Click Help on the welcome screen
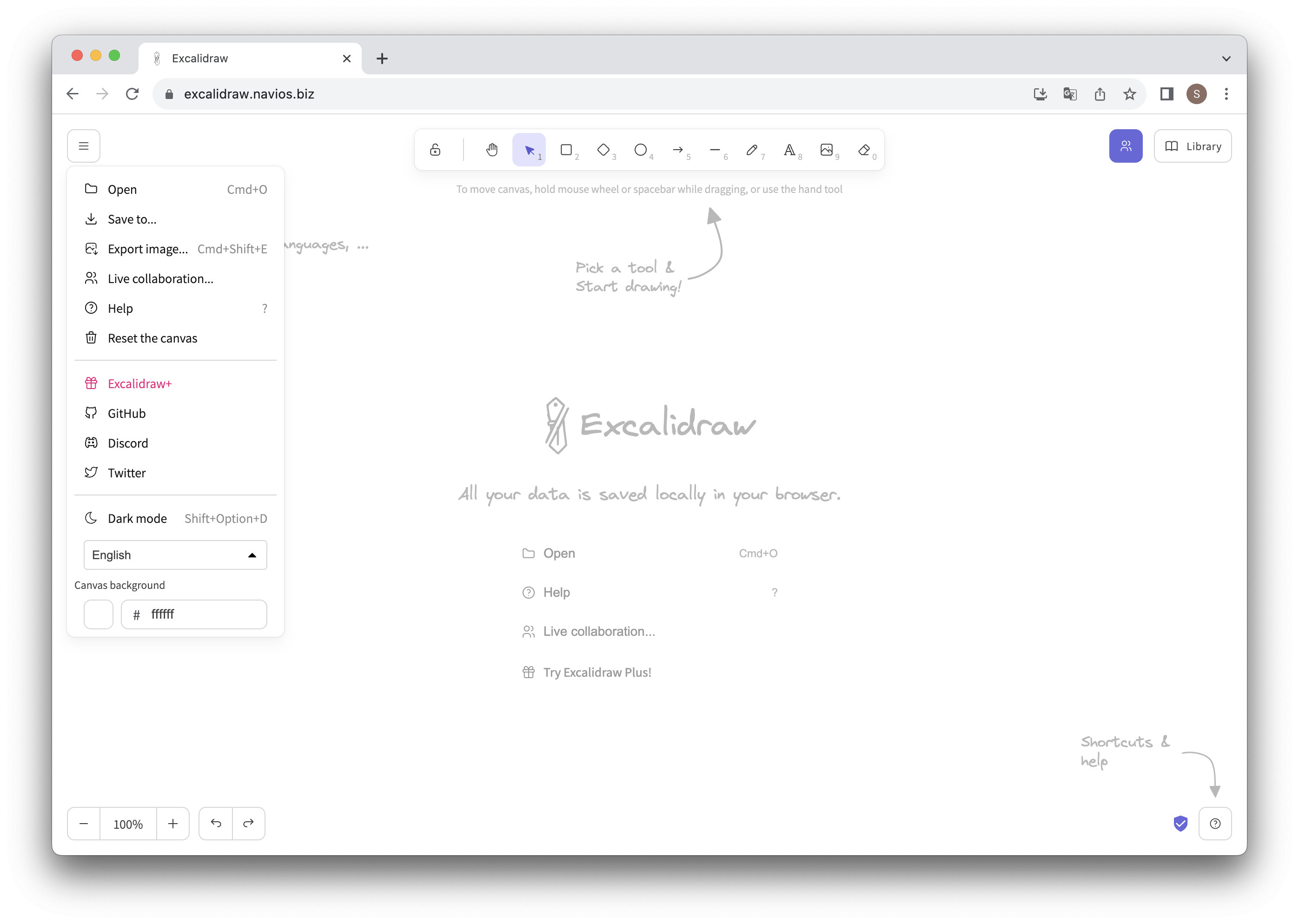Screen dimensions: 1299x924 coord(649,592)
